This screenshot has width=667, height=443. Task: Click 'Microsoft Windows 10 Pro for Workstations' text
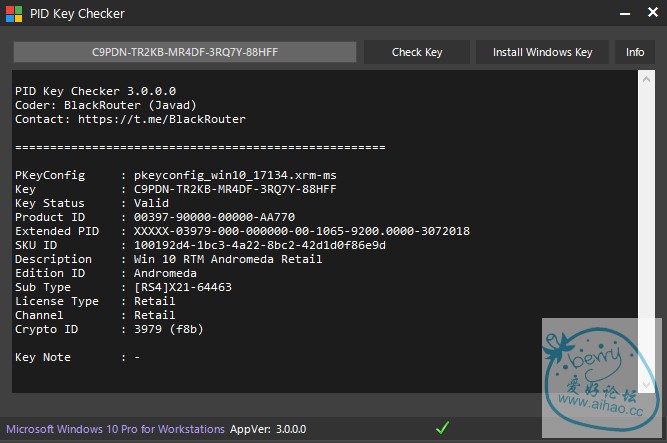pyautogui.click(x=115, y=429)
